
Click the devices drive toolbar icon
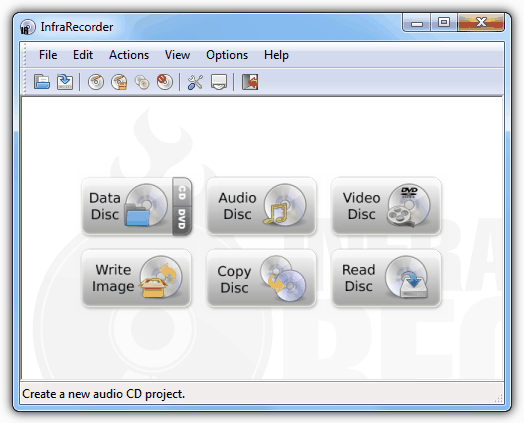click(x=219, y=82)
